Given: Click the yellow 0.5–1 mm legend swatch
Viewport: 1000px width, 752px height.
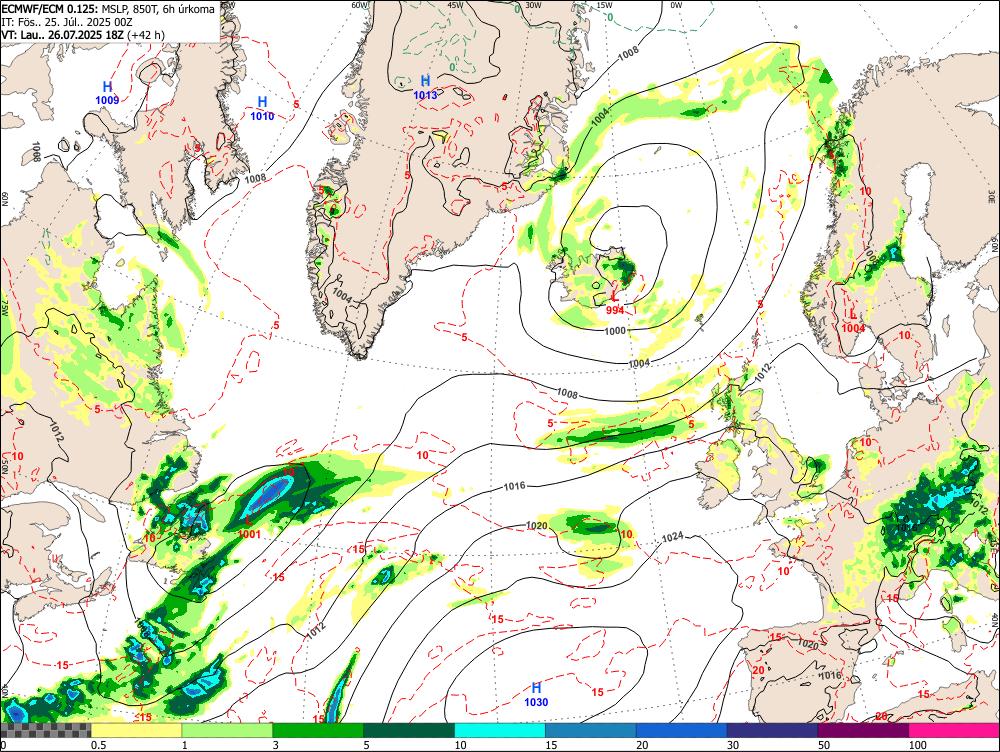Looking at the screenshot, I should [x=136, y=730].
